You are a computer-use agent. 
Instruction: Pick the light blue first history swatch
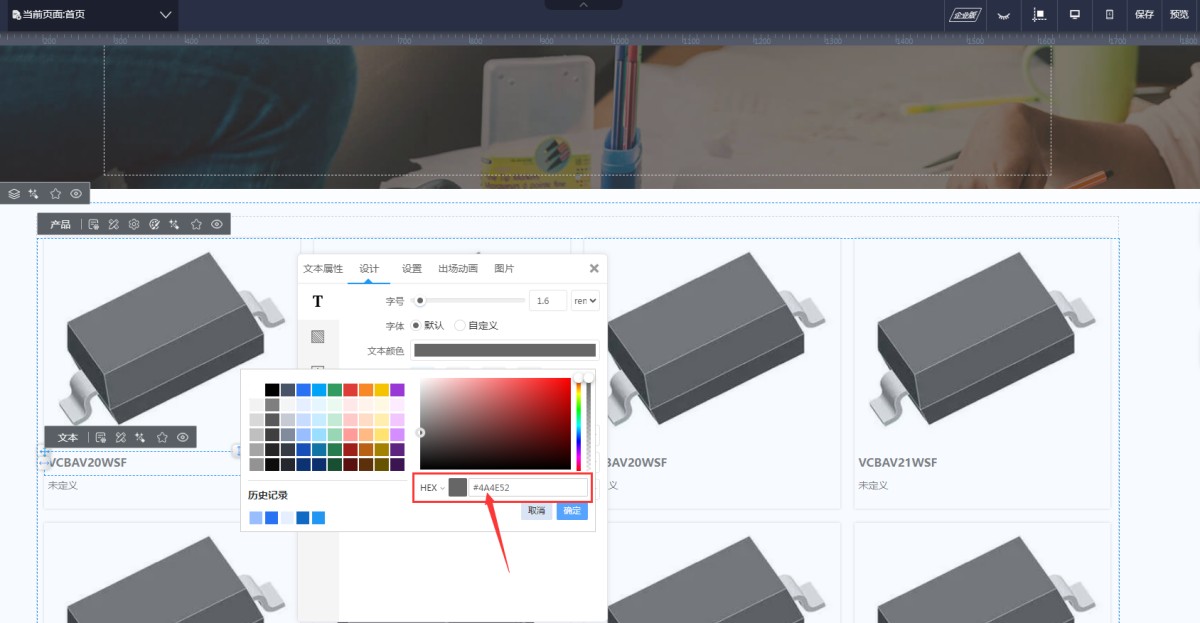coord(256,518)
